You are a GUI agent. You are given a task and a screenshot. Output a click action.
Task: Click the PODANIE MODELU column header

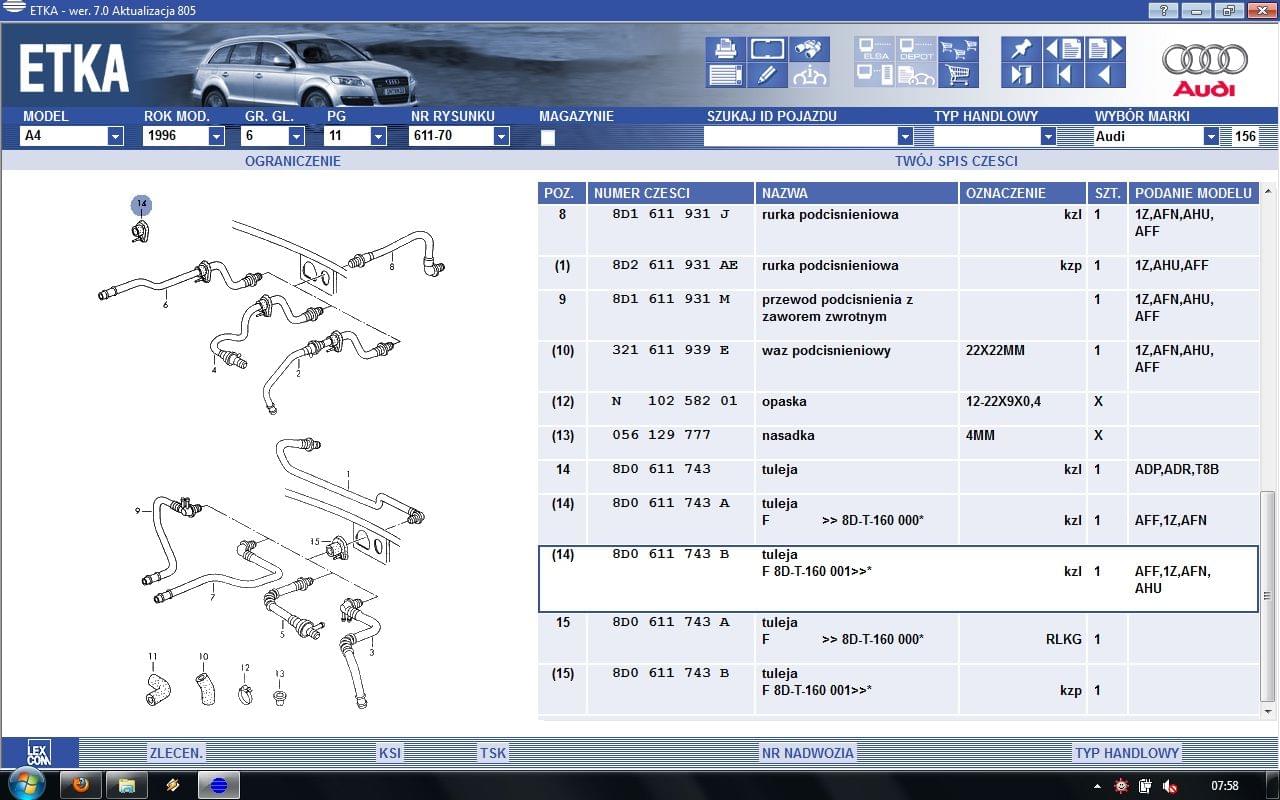(x=1193, y=193)
